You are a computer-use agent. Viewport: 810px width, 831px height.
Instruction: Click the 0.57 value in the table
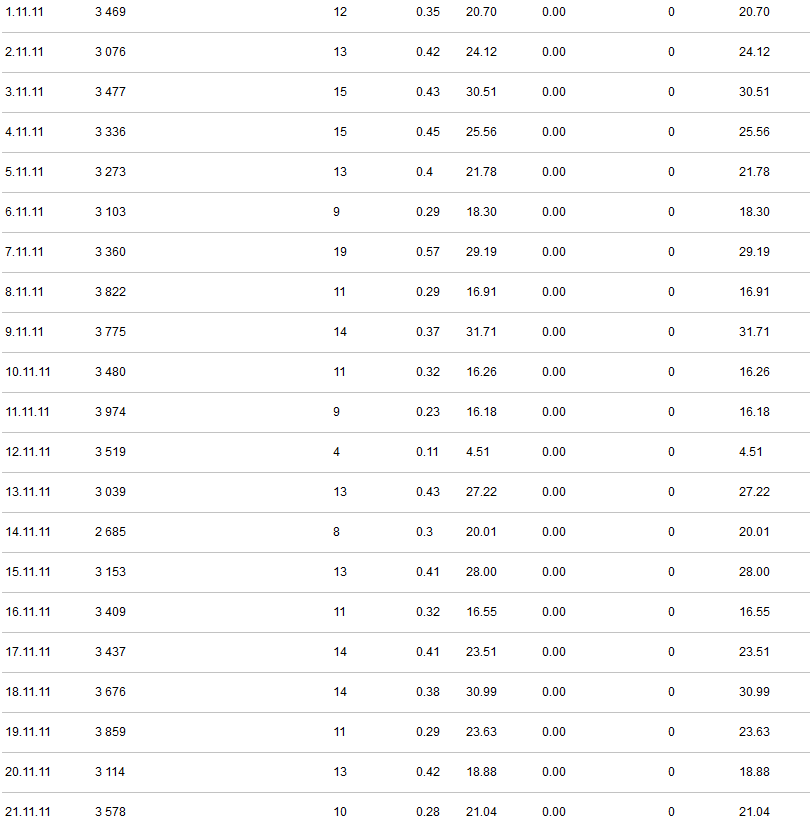tap(427, 252)
